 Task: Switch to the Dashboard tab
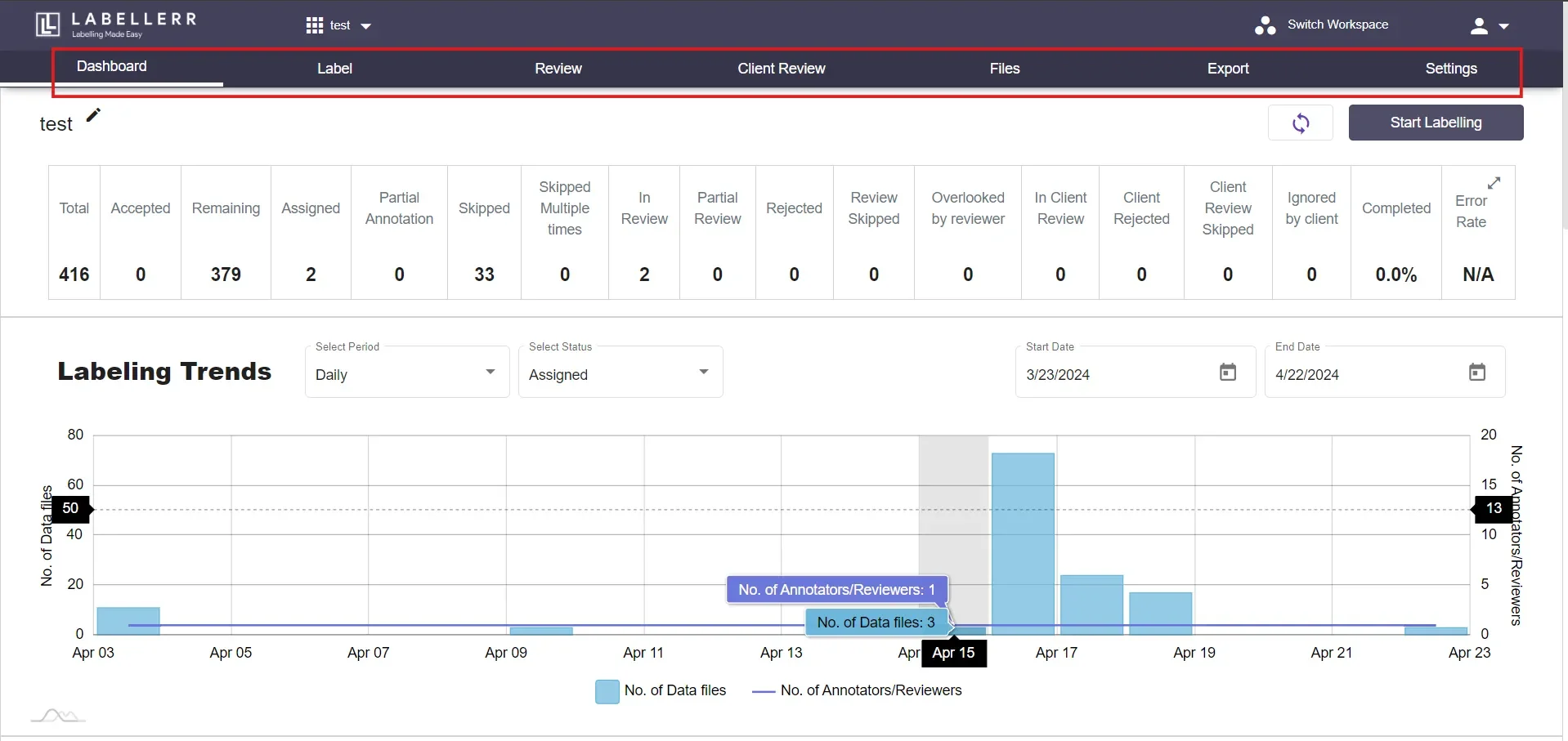(x=112, y=67)
